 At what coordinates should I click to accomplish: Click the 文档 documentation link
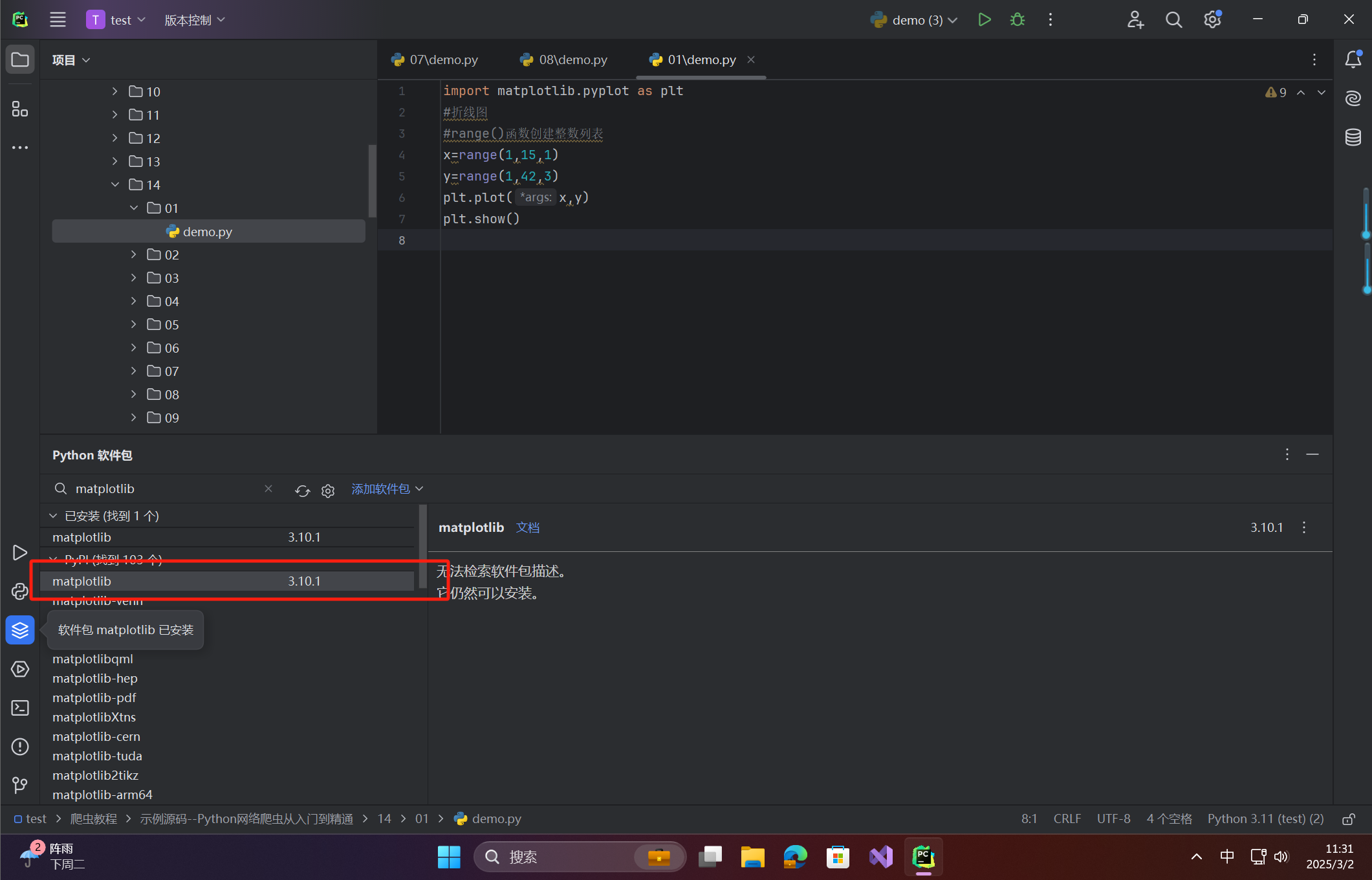[527, 528]
